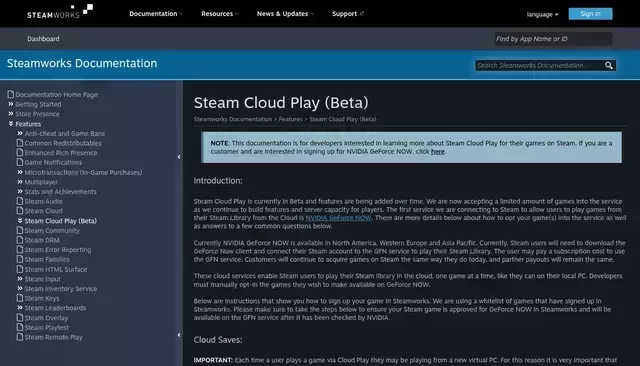Click the Steam Error Reporting page icon

20,249
